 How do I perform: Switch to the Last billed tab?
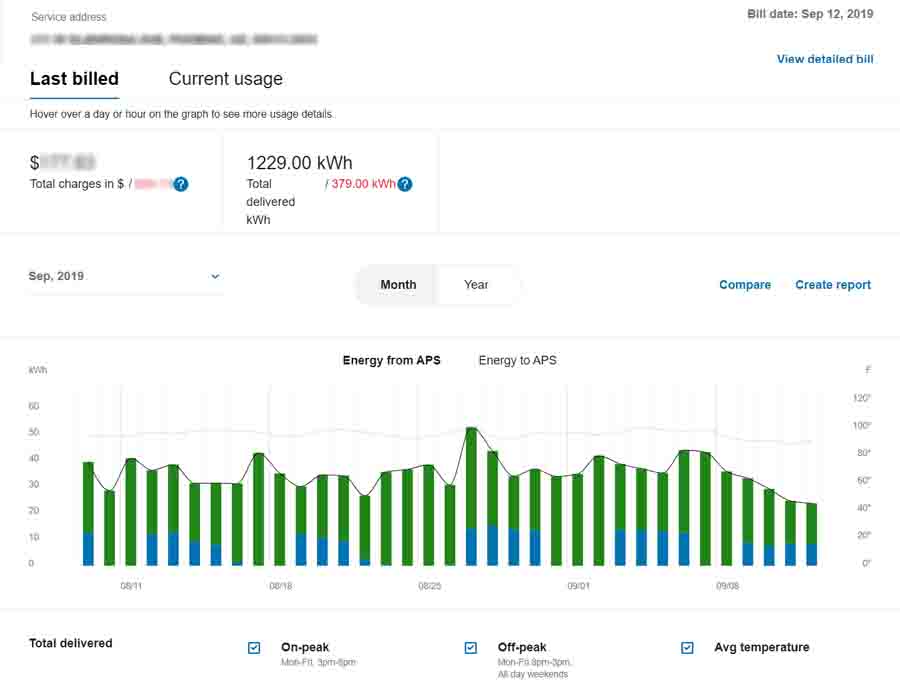[75, 79]
